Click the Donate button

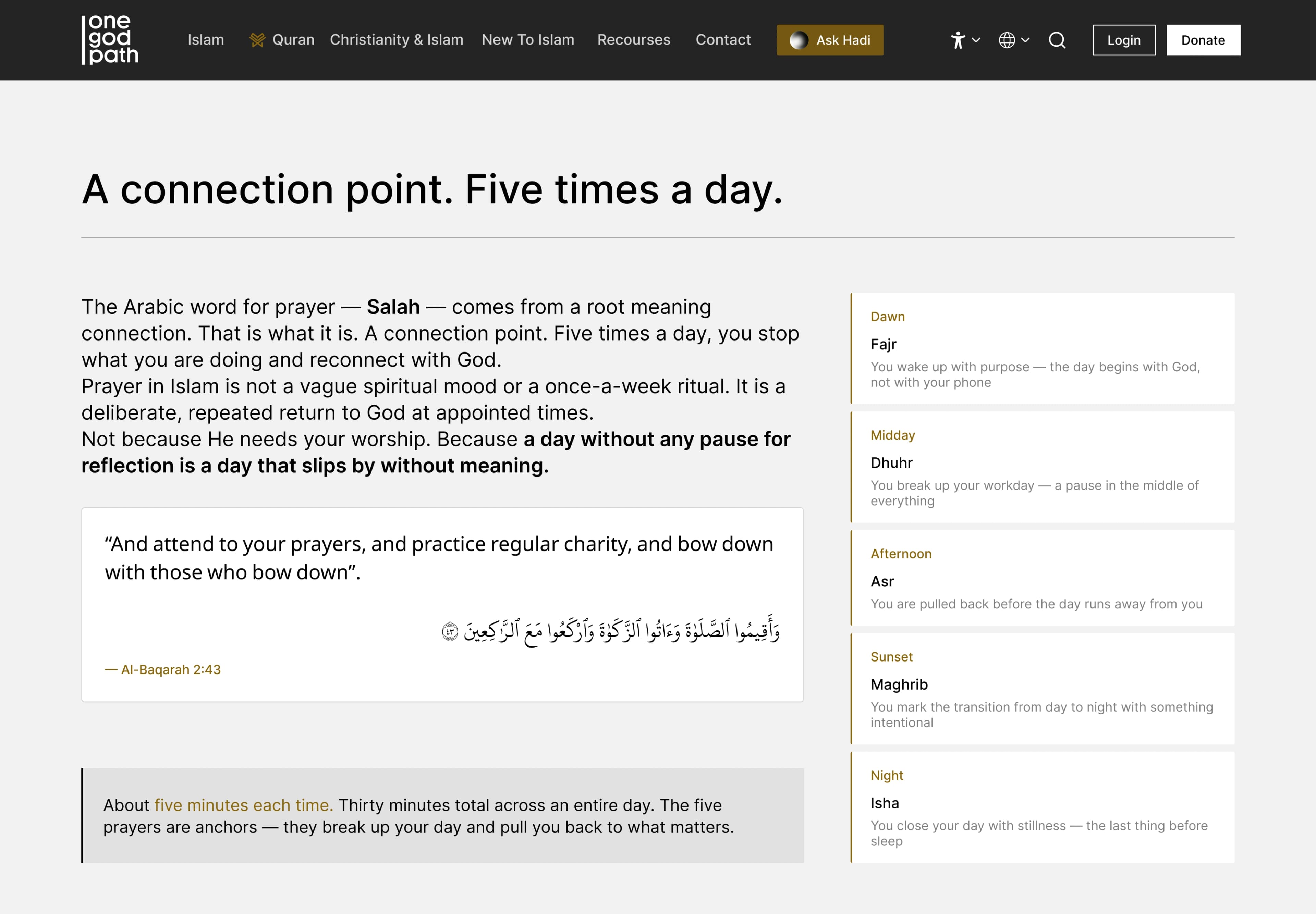coord(1203,40)
